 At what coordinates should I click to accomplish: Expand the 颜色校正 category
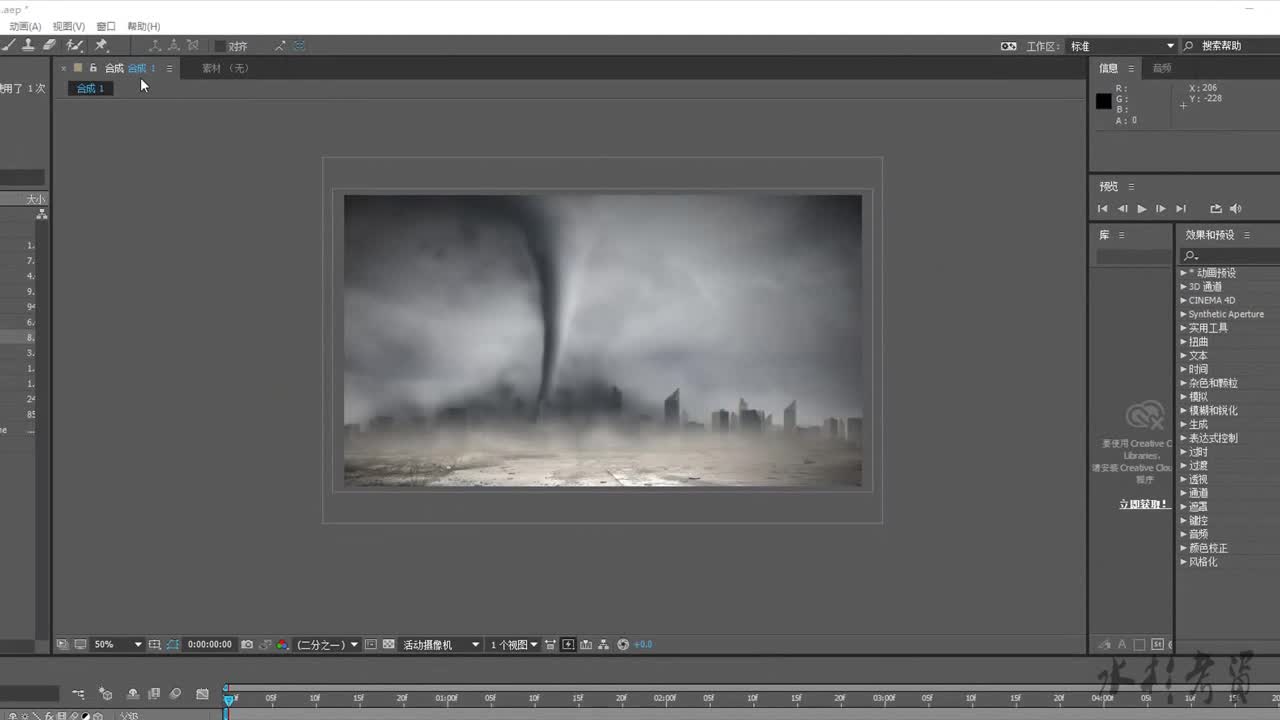[1184, 548]
